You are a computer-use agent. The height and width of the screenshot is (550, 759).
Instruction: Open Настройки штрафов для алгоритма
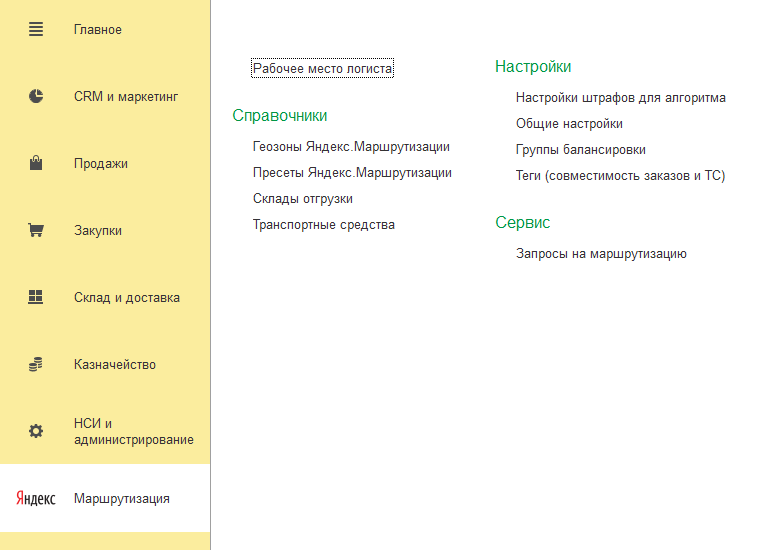coord(621,98)
